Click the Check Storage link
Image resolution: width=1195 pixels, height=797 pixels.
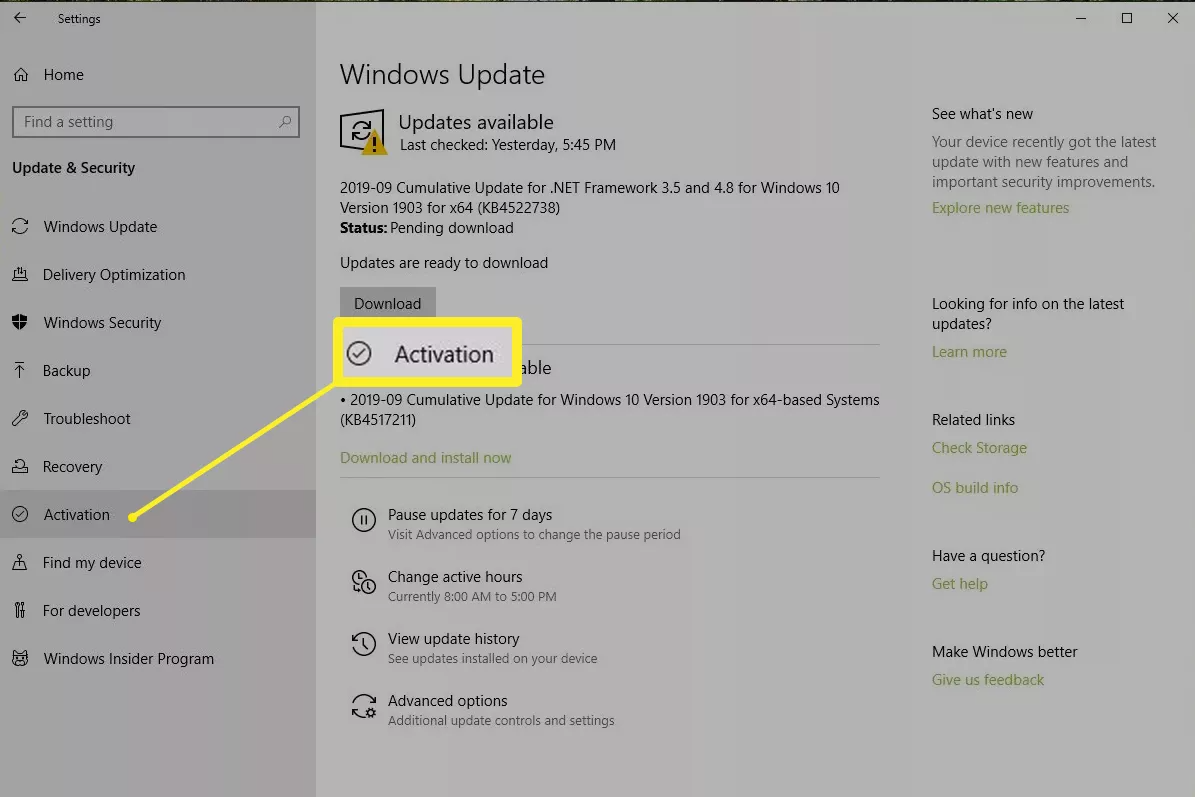pos(979,447)
